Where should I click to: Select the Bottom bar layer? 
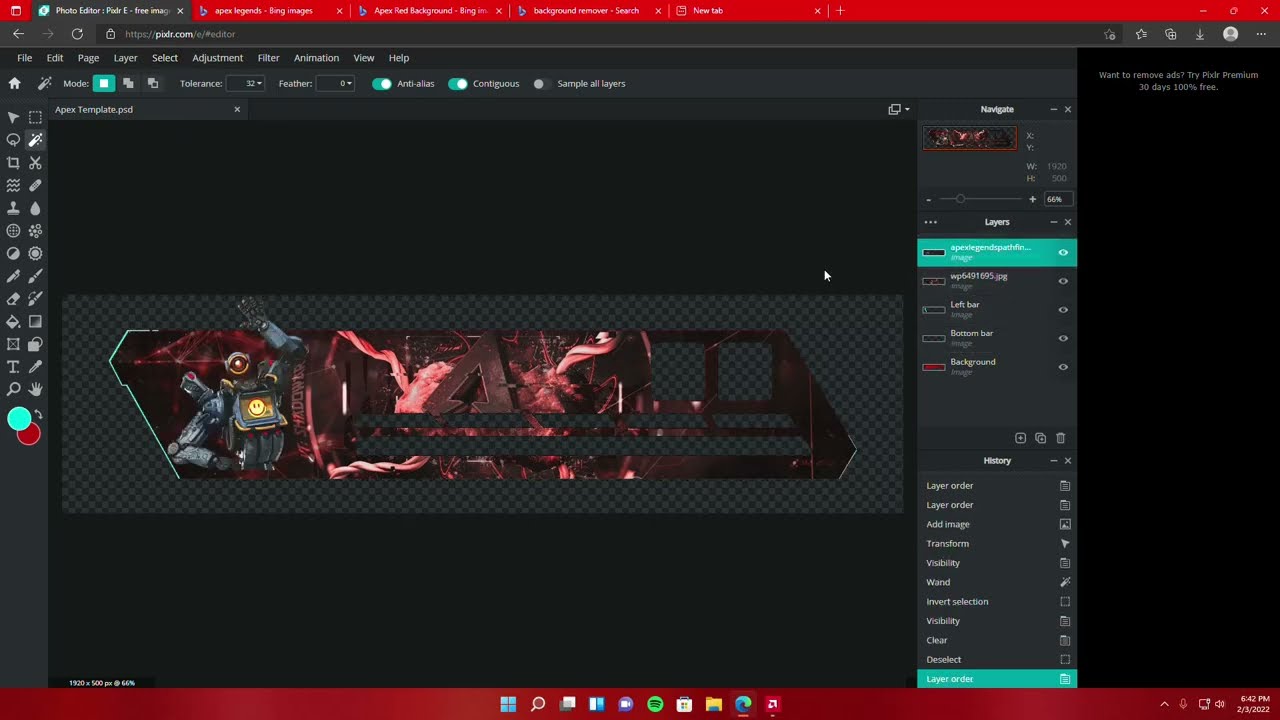(x=997, y=338)
